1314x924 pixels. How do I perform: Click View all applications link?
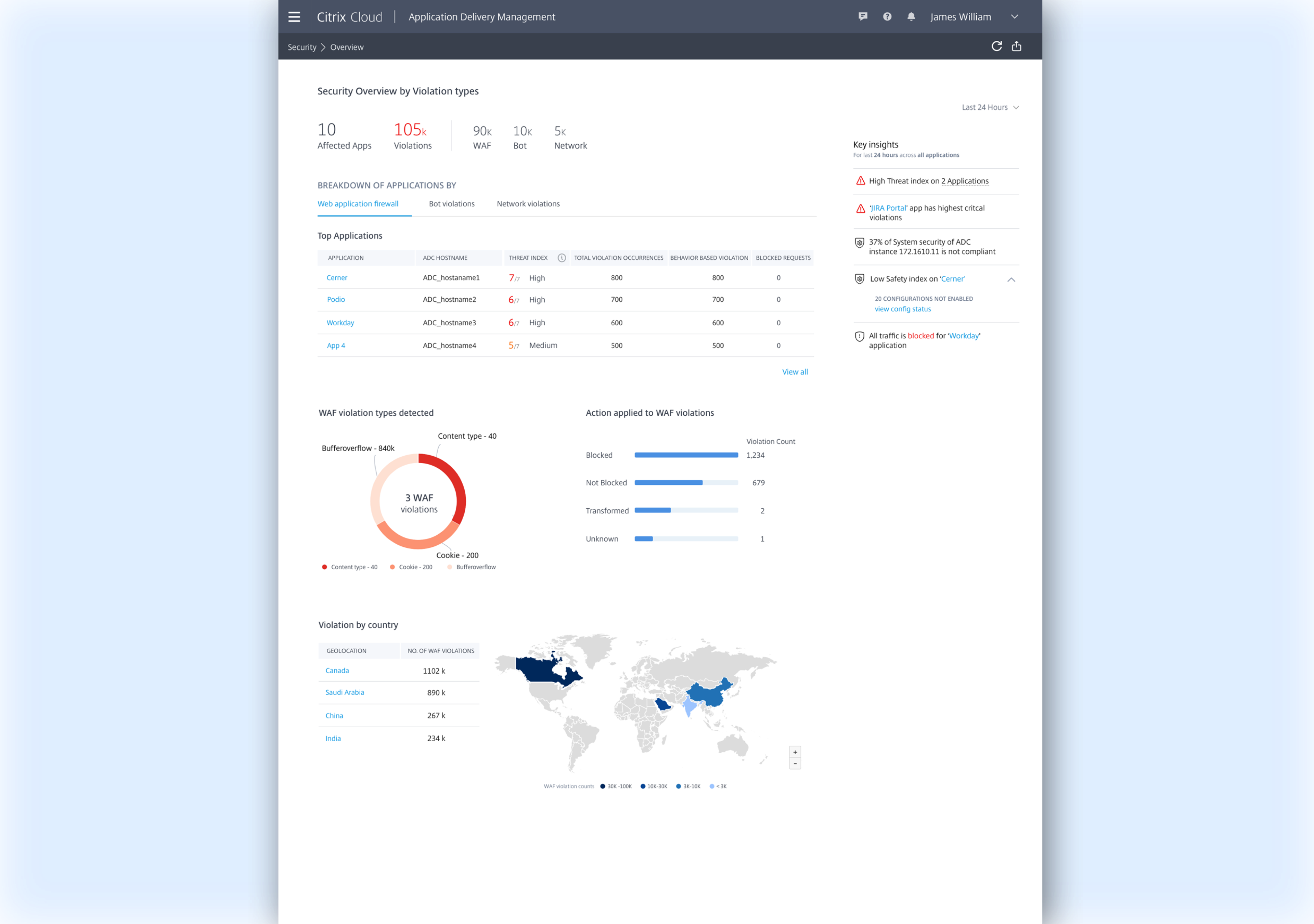click(x=794, y=372)
